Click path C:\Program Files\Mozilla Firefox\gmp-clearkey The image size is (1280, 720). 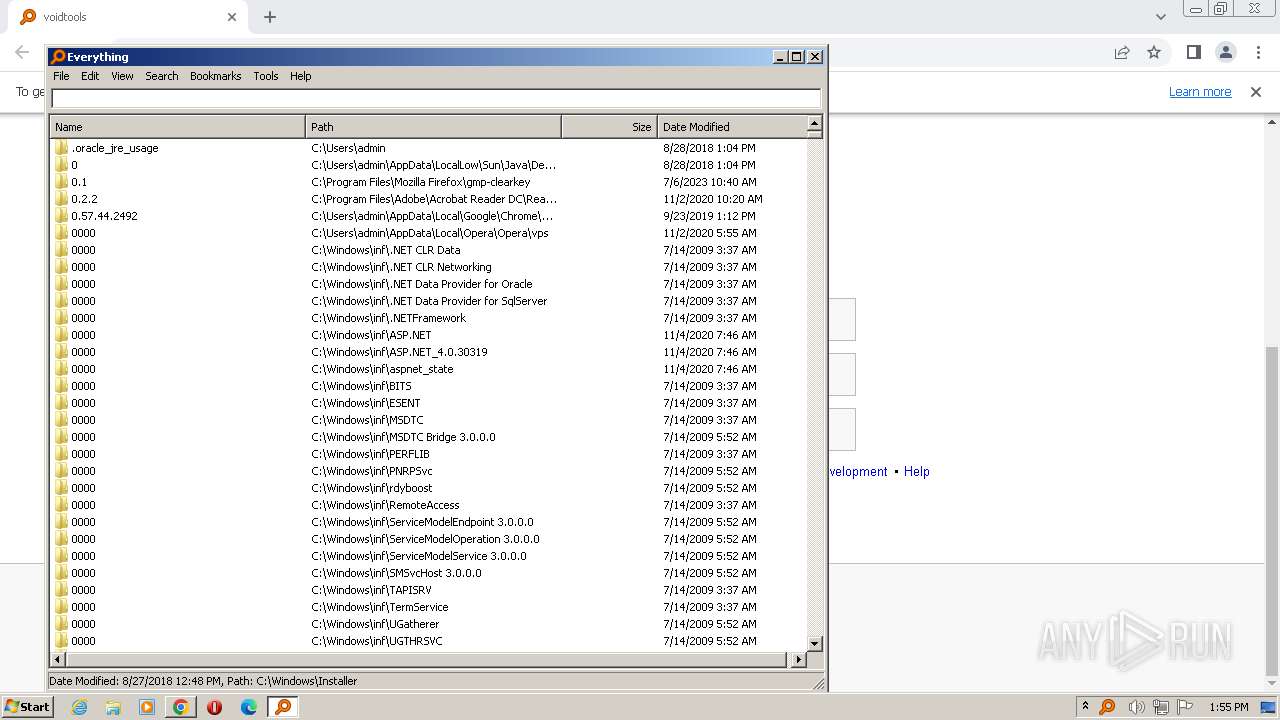point(421,182)
